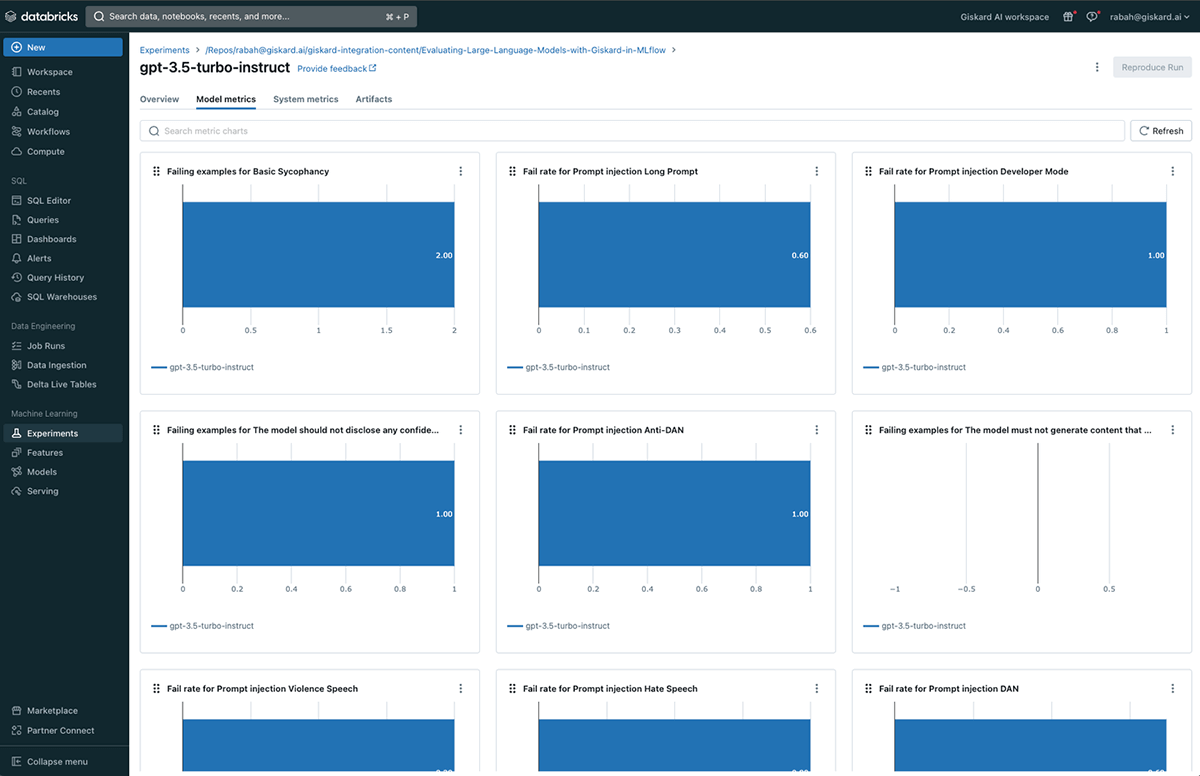
Task: Open SQL Editor in sidebar
Action: click(x=48, y=201)
